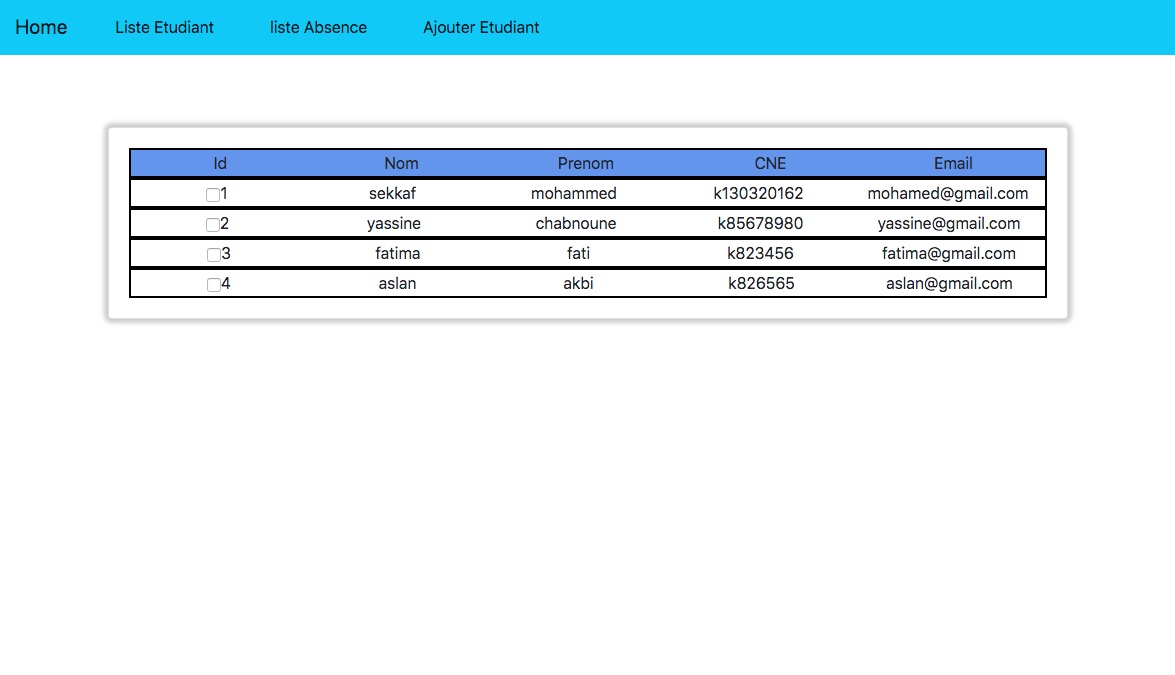
Task: Select the email yassine@gmail.com
Action: 950,223
